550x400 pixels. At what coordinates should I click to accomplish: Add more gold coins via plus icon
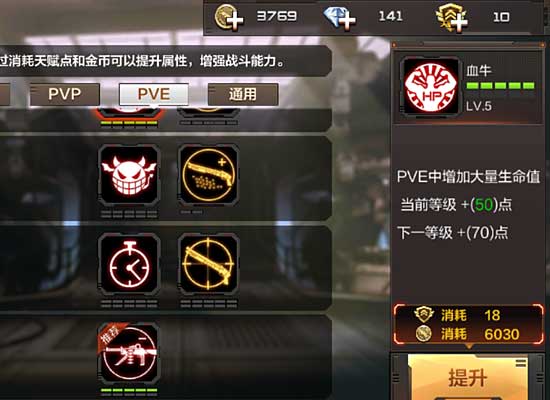(x=229, y=17)
